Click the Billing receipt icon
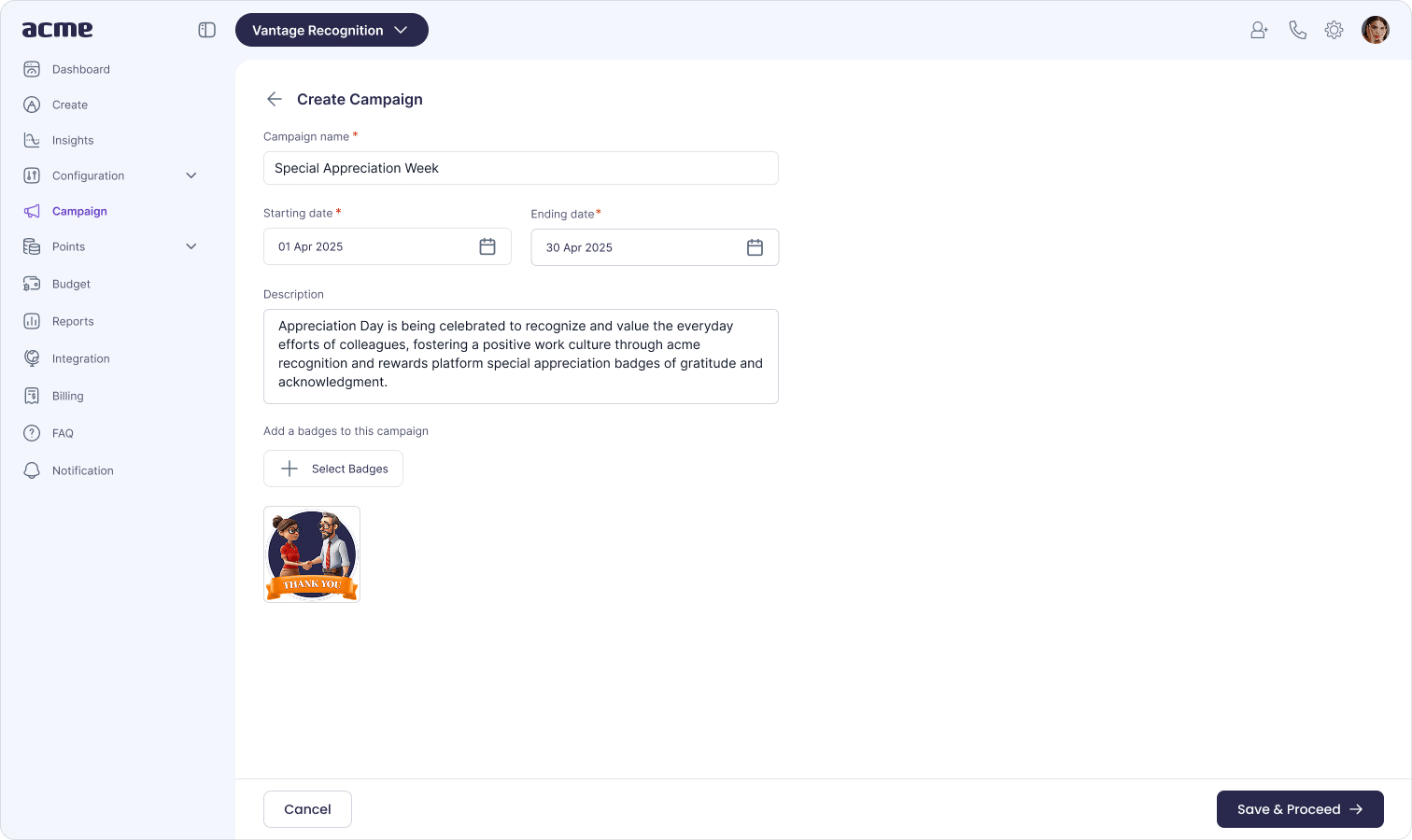 (x=32, y=396)
